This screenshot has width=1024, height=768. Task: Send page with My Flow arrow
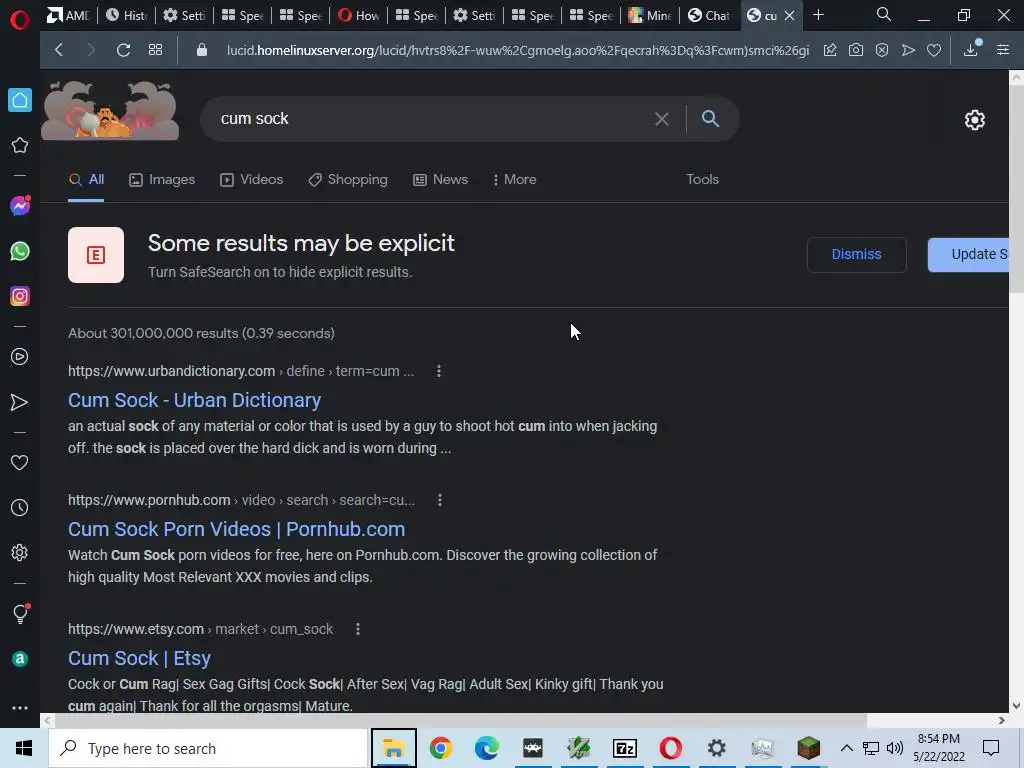pyautogui.click(x=908, y=50)
